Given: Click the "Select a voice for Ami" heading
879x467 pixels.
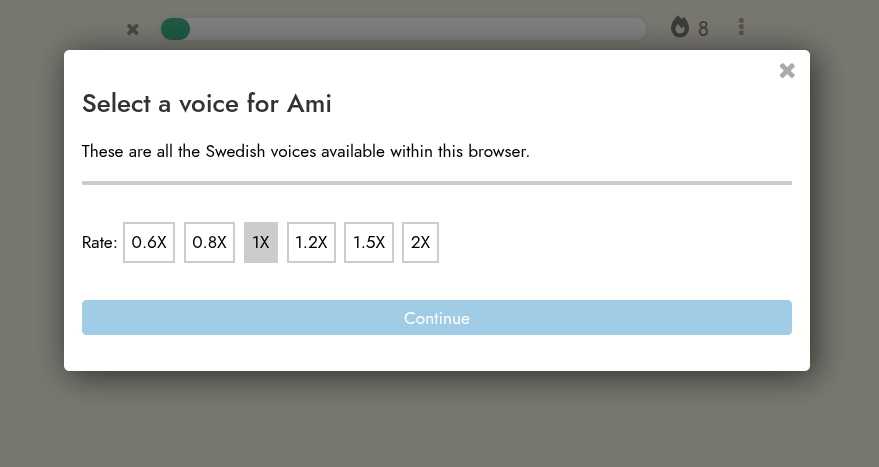Looking at the screenshot, I should click(x=206, y=103).
